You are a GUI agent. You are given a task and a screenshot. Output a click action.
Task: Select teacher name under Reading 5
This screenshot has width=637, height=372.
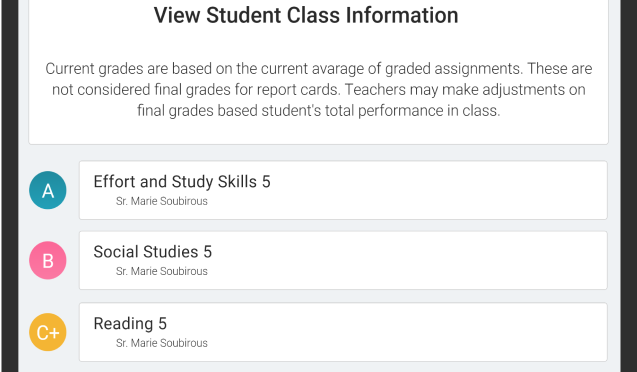pyautogui.click(x=162, y=343)
